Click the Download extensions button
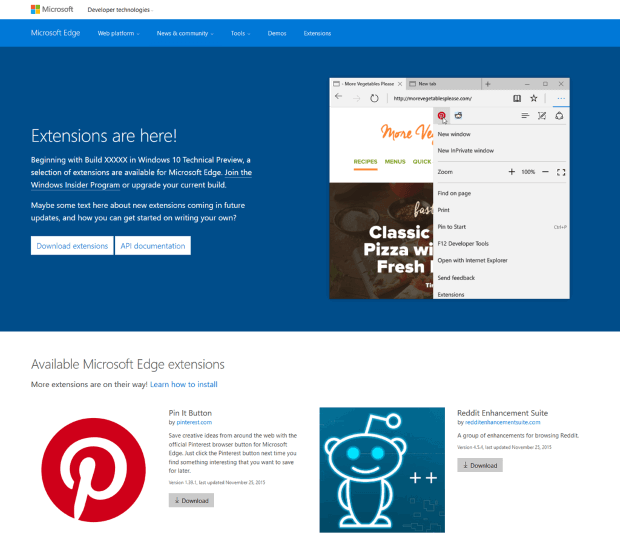Viewport: 620px width, 539px height. tap(72, 246)
